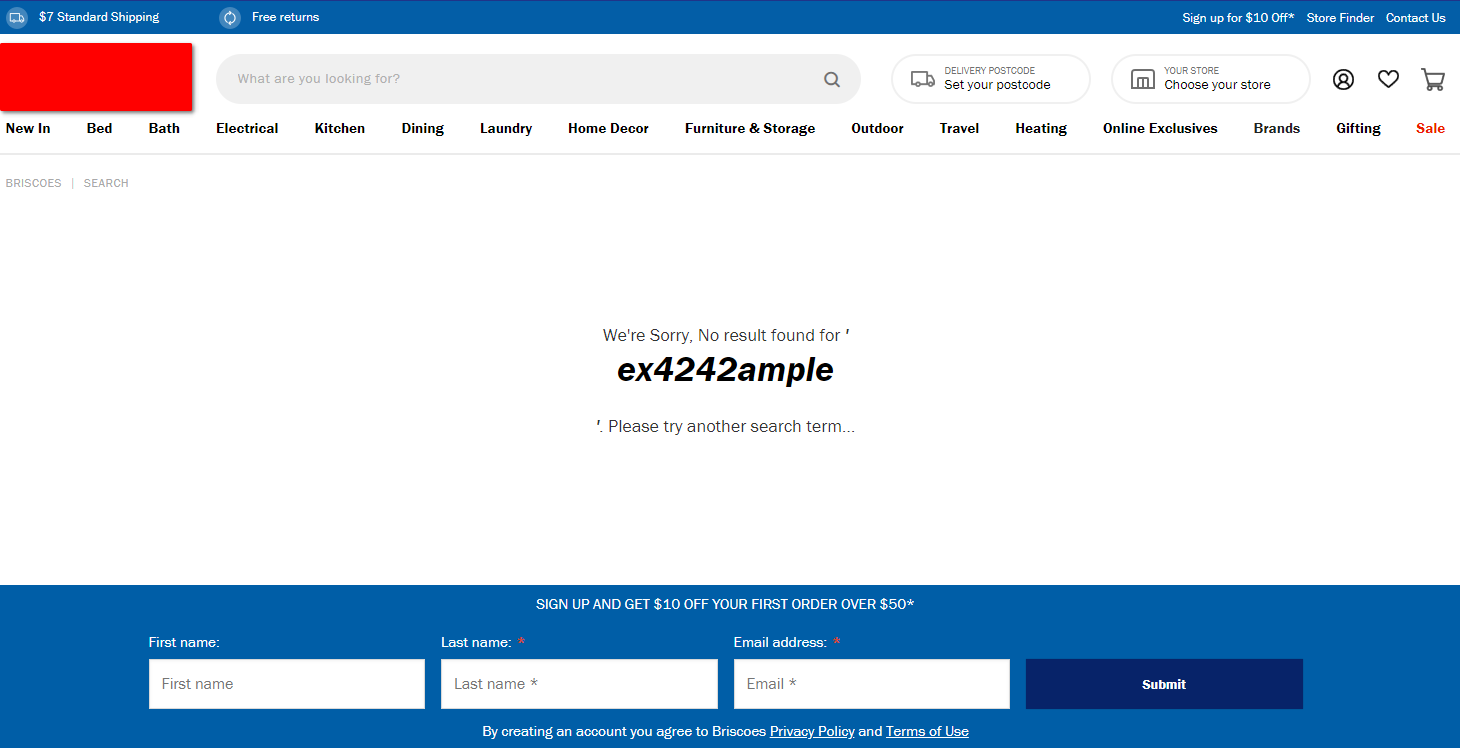Click the Free returns circular icon

(230, 17)
